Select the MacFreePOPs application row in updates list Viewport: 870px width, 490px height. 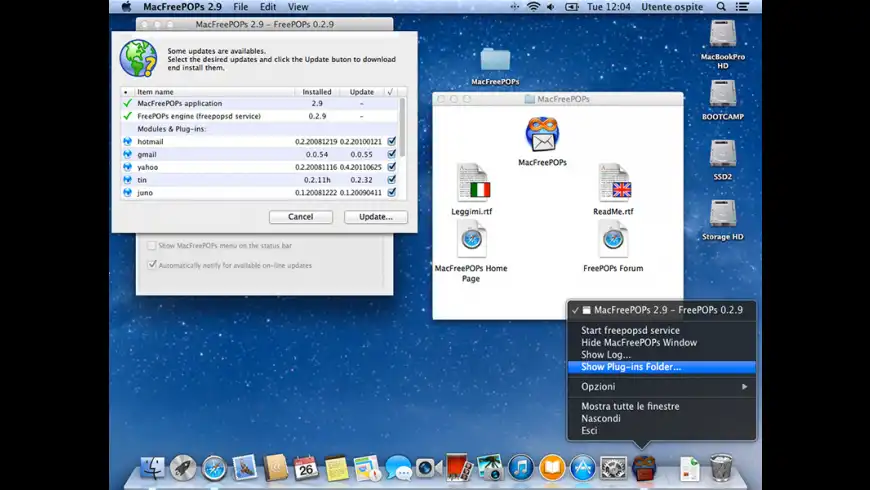point(260,103)
